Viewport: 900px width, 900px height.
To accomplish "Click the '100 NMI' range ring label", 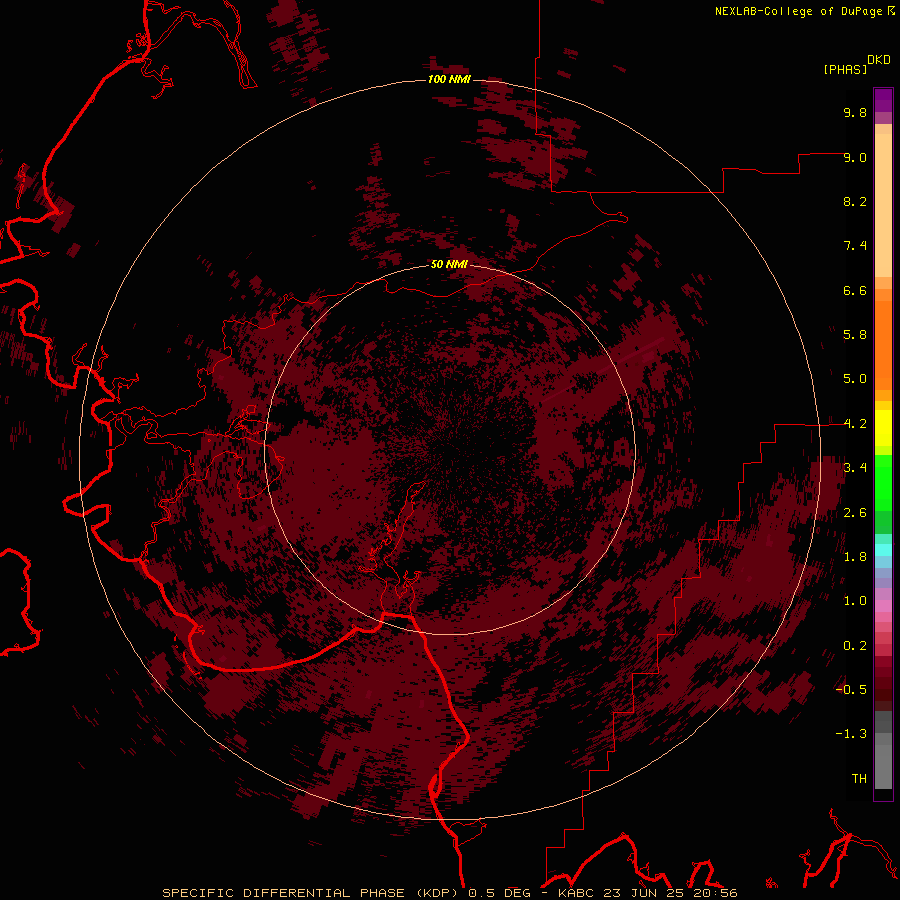I will (x=449, y=79).
